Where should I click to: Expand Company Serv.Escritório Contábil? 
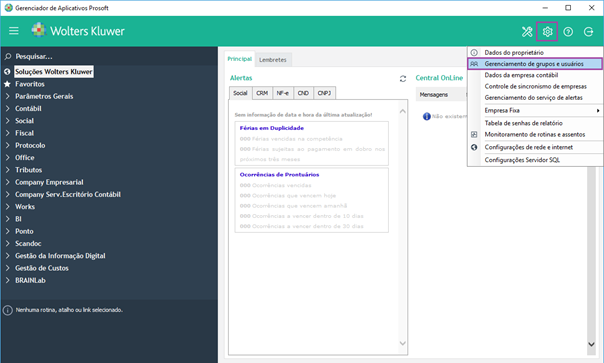[x=7, y=195]
